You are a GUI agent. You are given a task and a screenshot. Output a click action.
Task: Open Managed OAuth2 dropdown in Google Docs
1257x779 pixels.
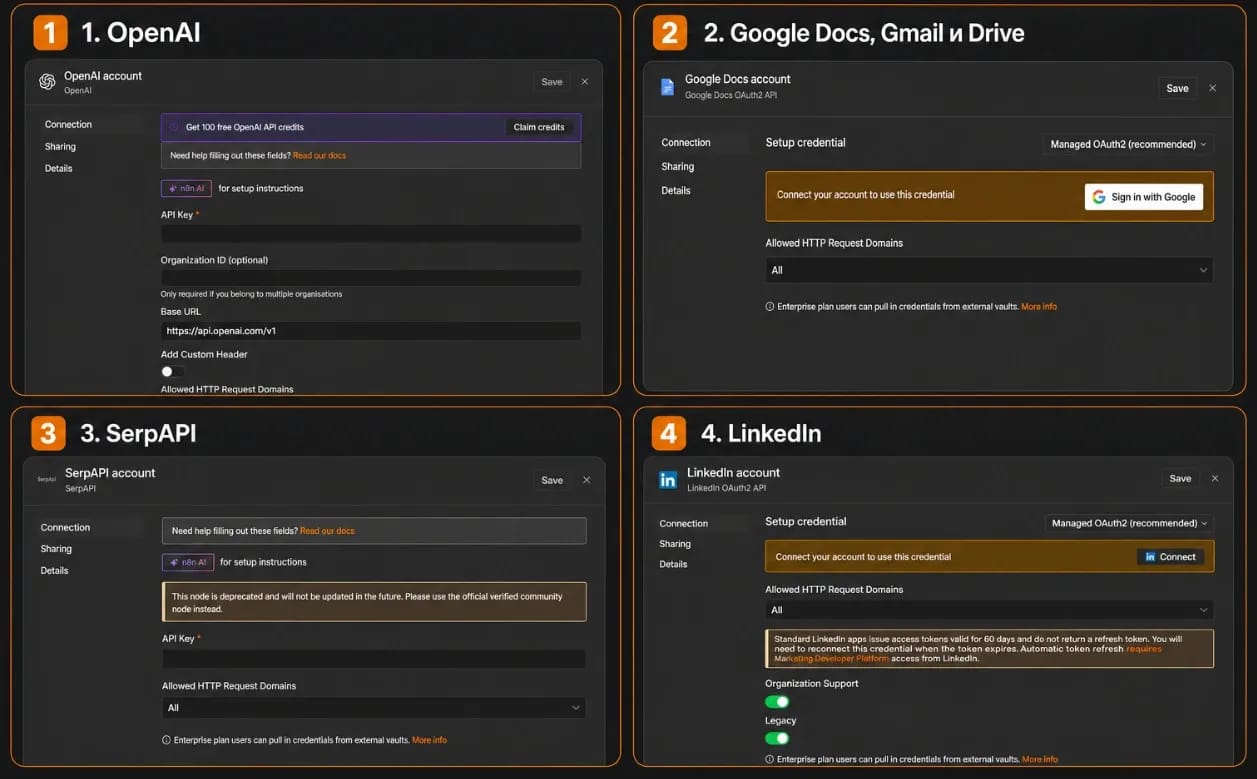point(1128,144)
